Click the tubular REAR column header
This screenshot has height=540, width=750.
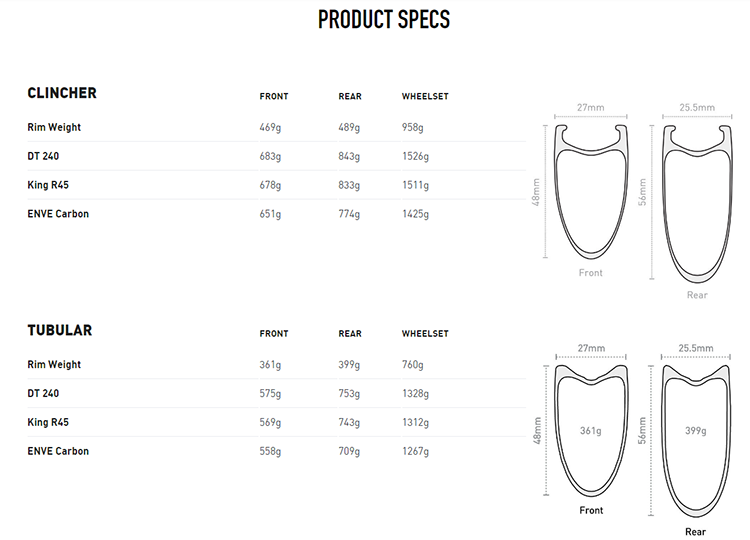pos(350,334)
